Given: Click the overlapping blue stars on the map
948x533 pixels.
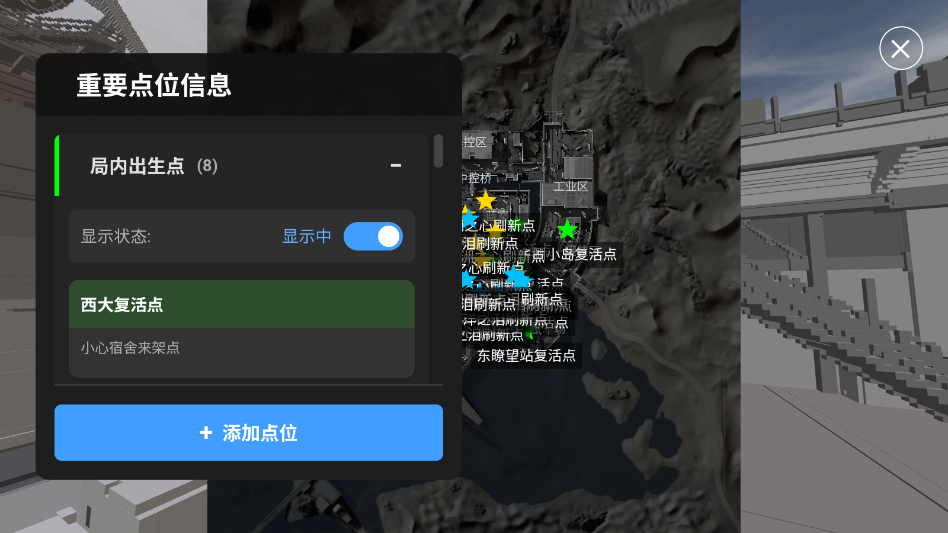Looking at the screenshot, I should [x=516, y=276].
